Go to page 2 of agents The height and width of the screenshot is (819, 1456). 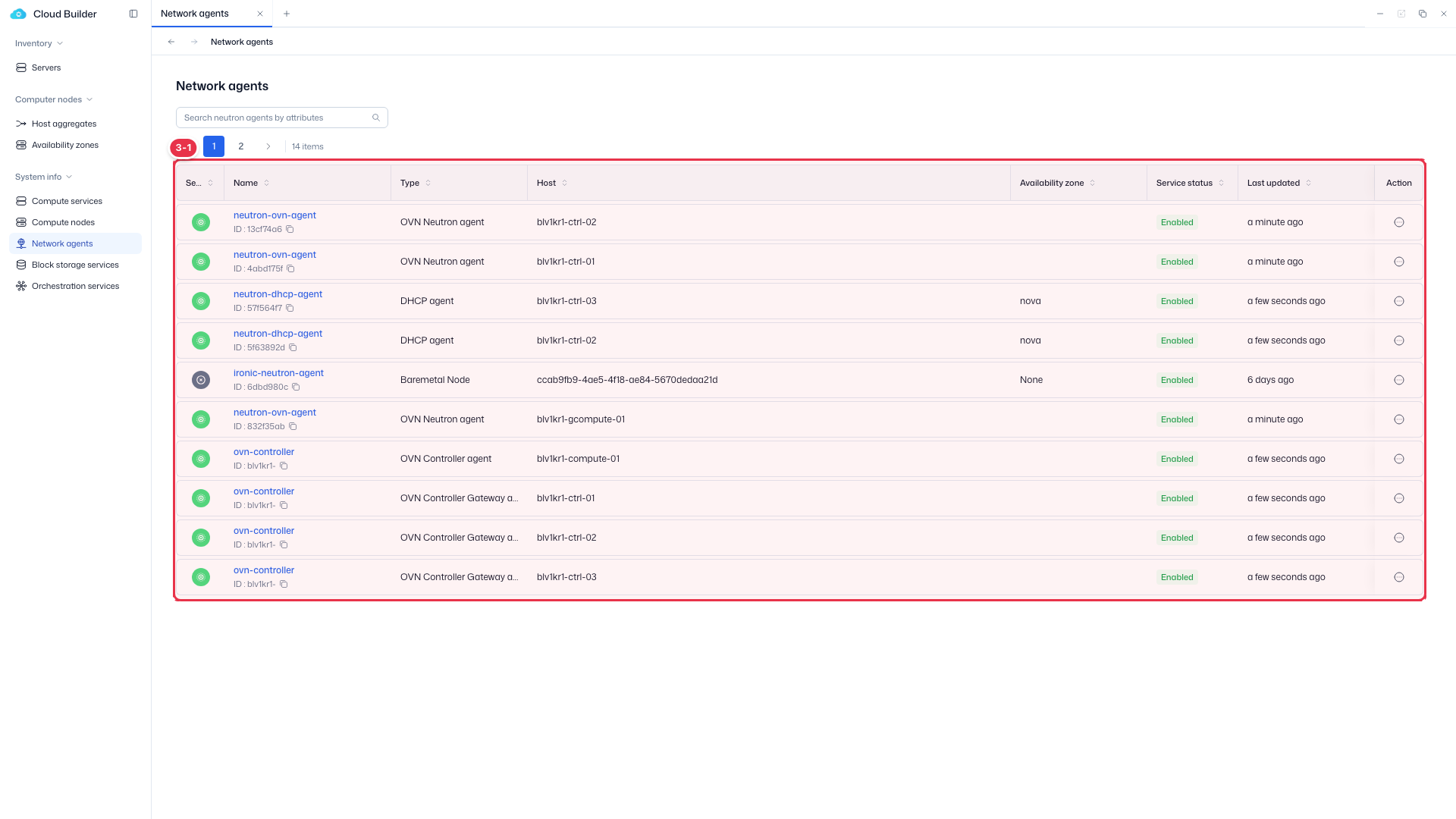point(241,146)
